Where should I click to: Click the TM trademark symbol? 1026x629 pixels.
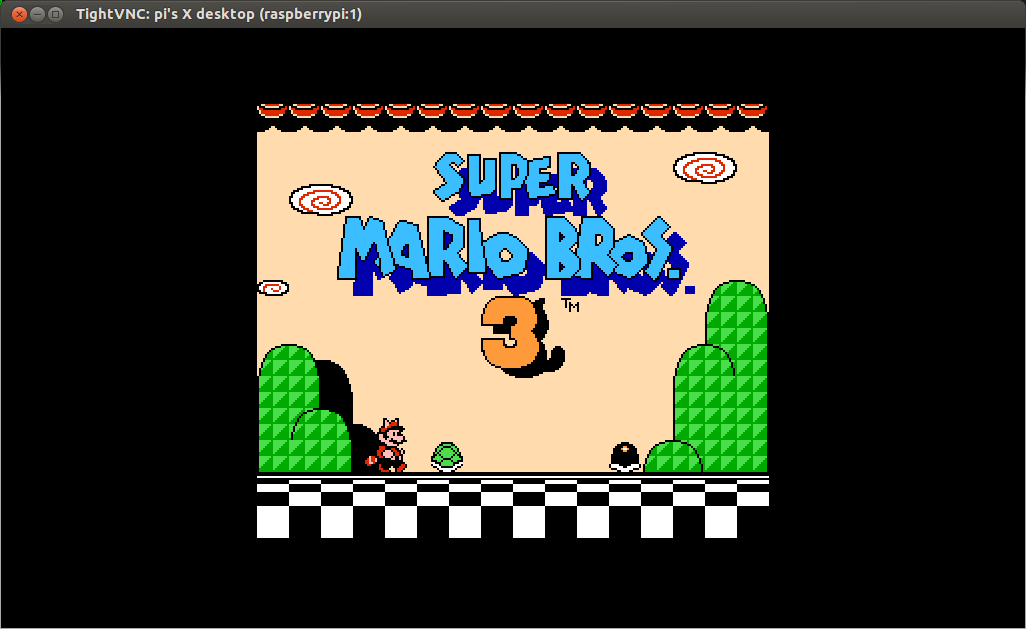[571, 305]
